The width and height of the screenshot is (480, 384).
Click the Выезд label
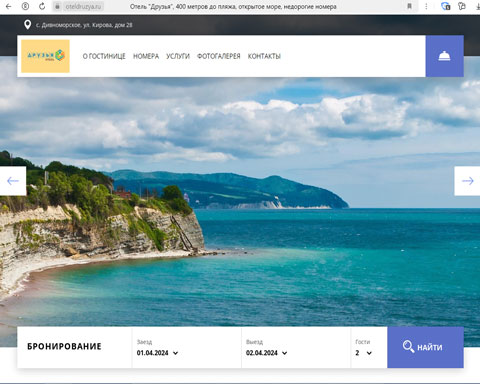point(254,342)
